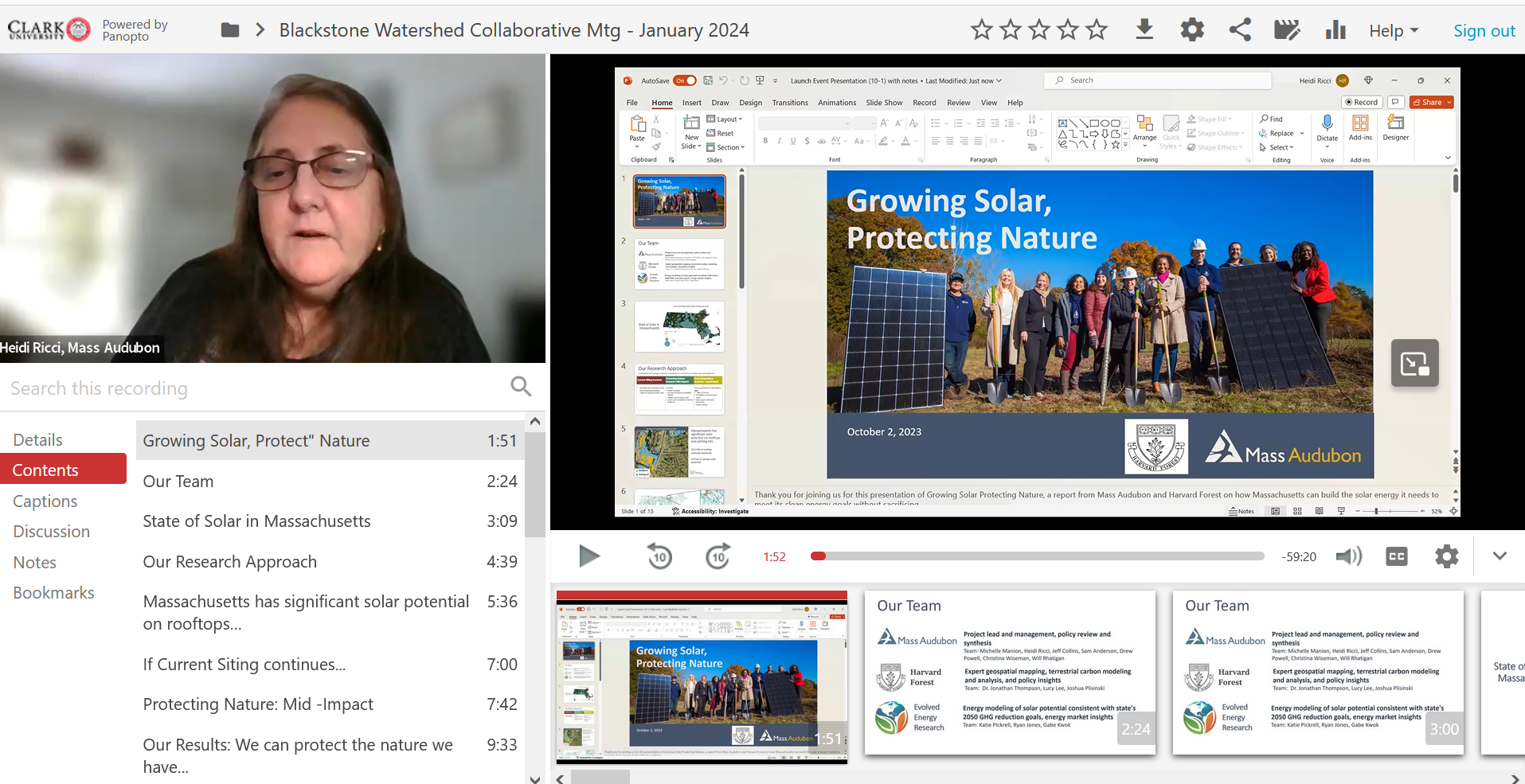The image size is (1525, 784).
Task: Open the video editor clapperboard icon
Action: pyautogui.click(x=1287, y=30)
